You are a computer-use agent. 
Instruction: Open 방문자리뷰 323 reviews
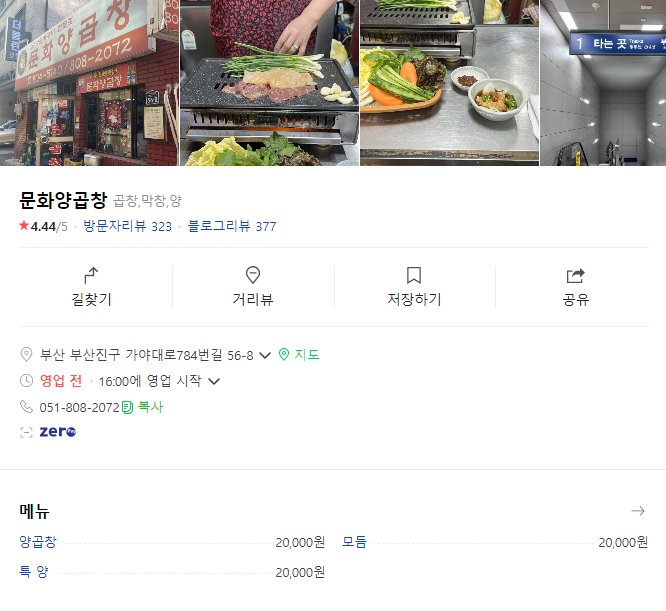127,226
